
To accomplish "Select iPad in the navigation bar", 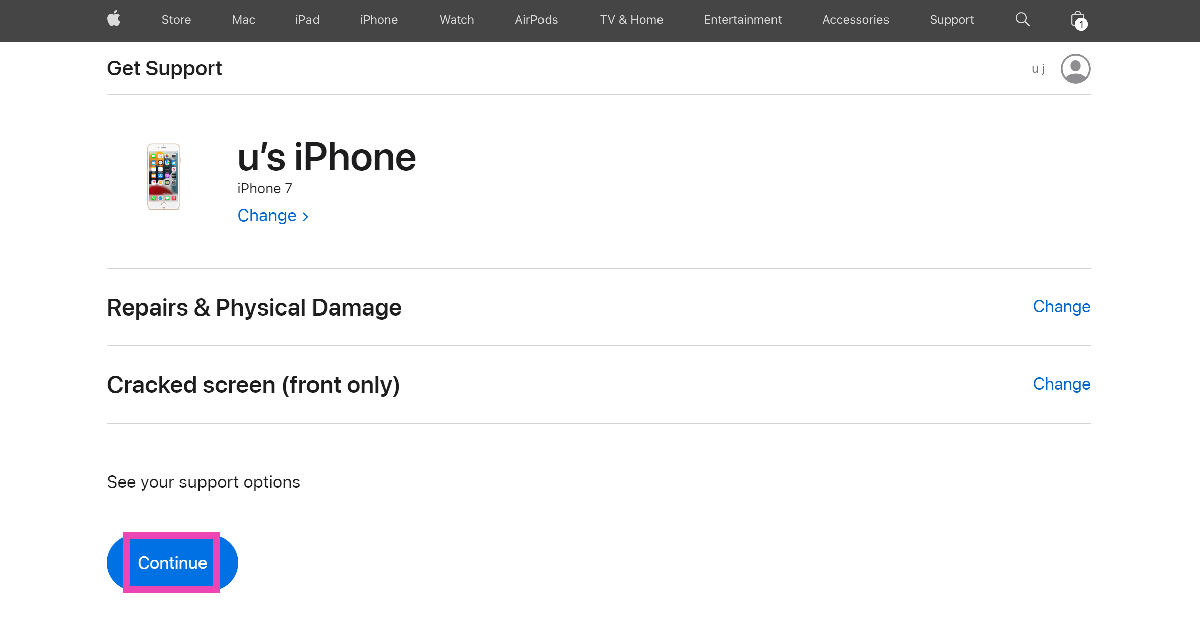I will coord(307,20).
